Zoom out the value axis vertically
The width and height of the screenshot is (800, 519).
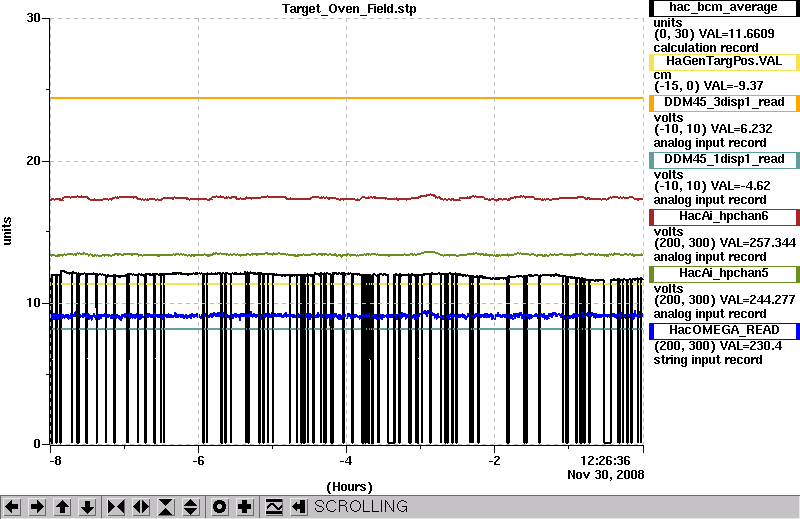191,507
